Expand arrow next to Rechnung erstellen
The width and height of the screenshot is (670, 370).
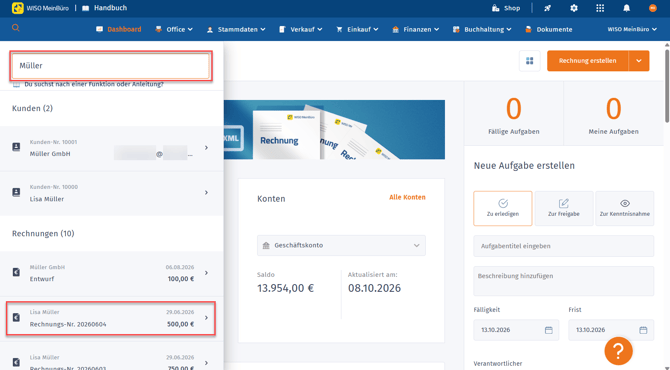click(x=639, y=61)
